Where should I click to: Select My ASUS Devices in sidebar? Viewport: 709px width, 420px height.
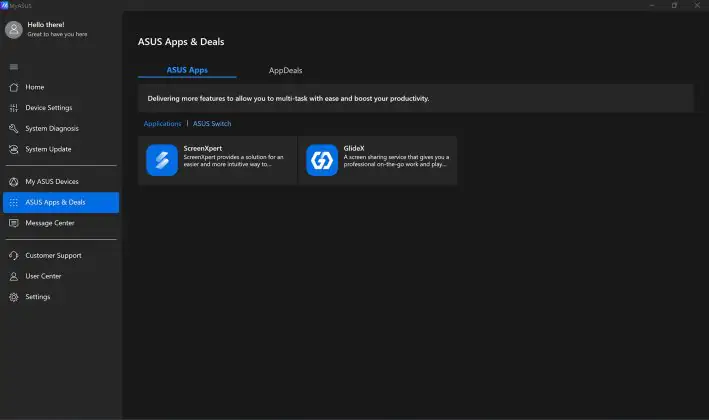click(52, 182)
